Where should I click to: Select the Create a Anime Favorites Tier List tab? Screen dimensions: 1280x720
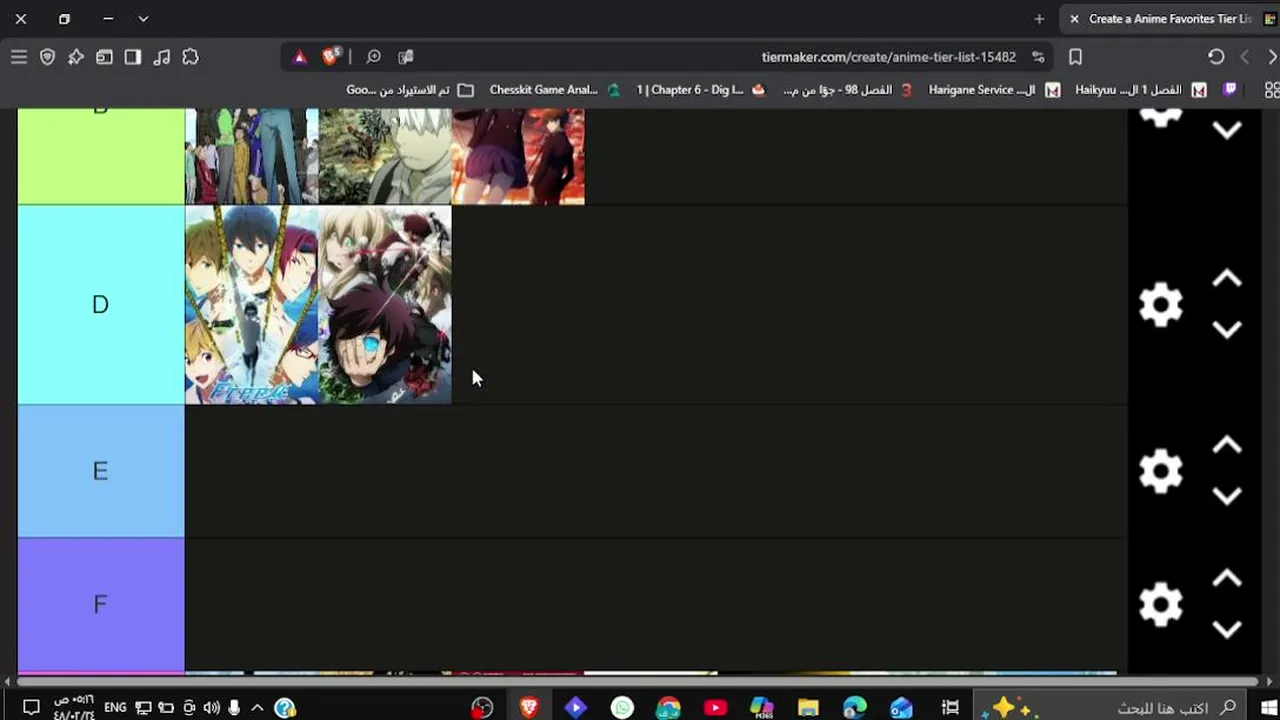coord(1169,19)
